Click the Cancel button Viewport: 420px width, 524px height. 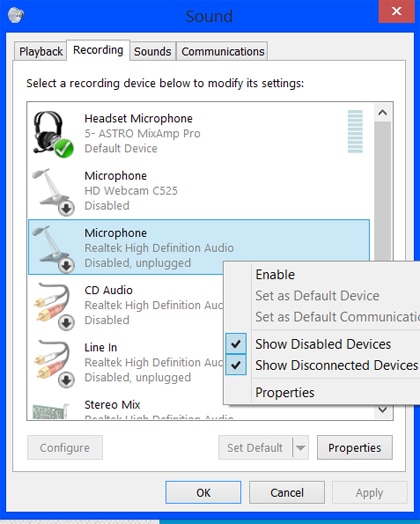pyautogui.click(x=287, y=492)
